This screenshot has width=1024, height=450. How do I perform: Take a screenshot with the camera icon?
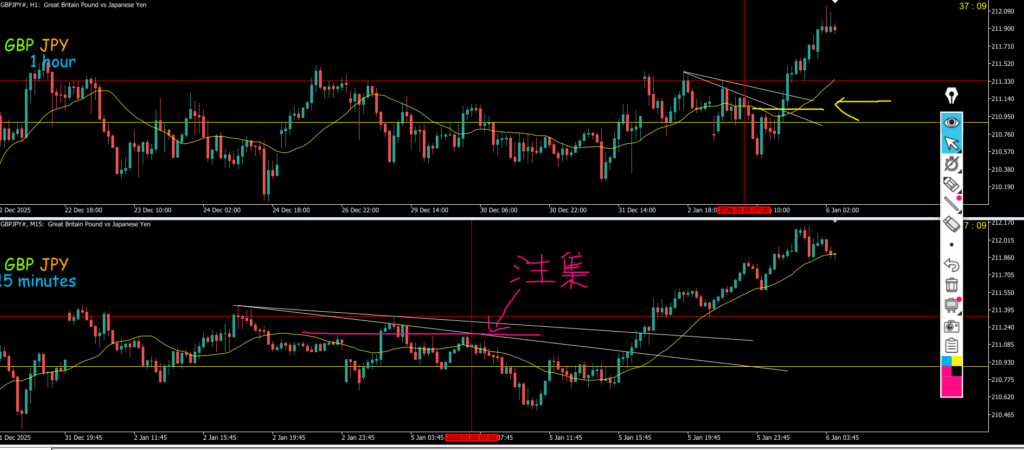pos(952,326)
